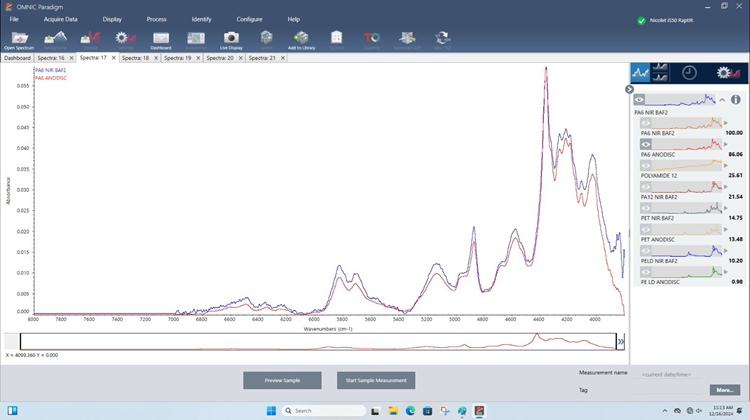Expand arrow next to PA6 ANODISC result
Image resolution: width=750 pixels, height=420 pixels.
[x=726, y=144]
